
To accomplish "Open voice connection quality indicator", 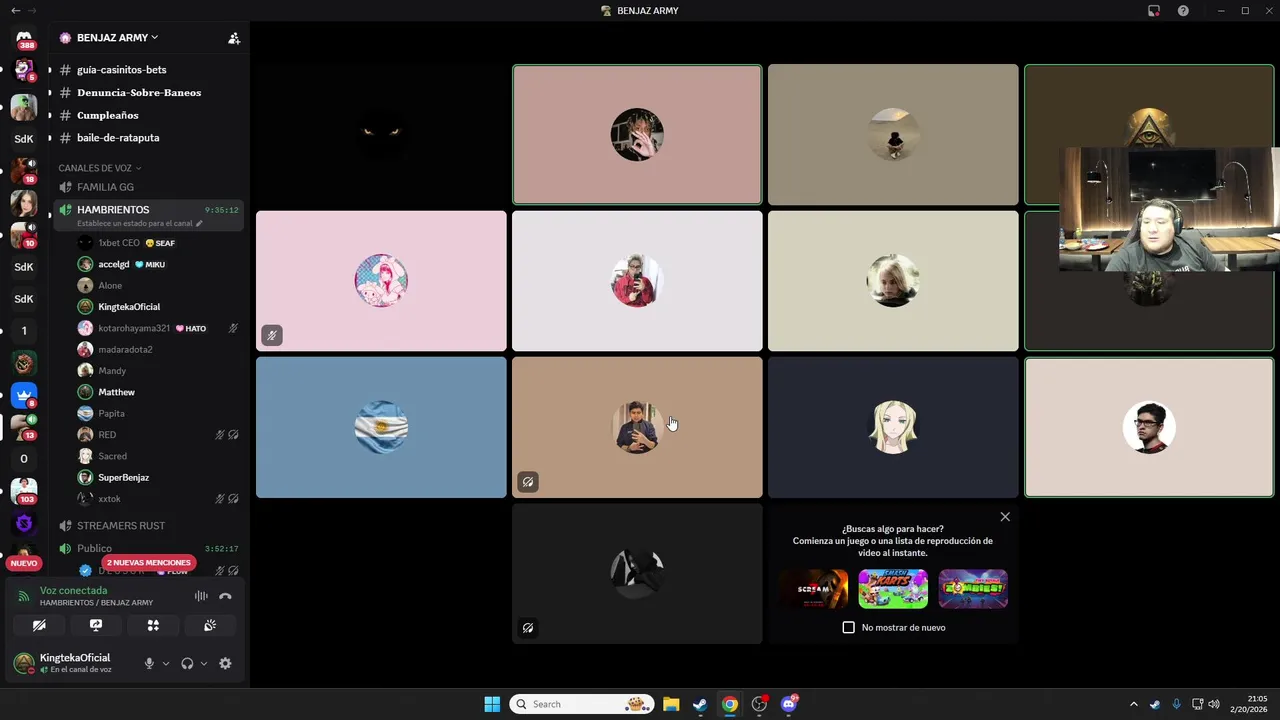I will [24, 596].
